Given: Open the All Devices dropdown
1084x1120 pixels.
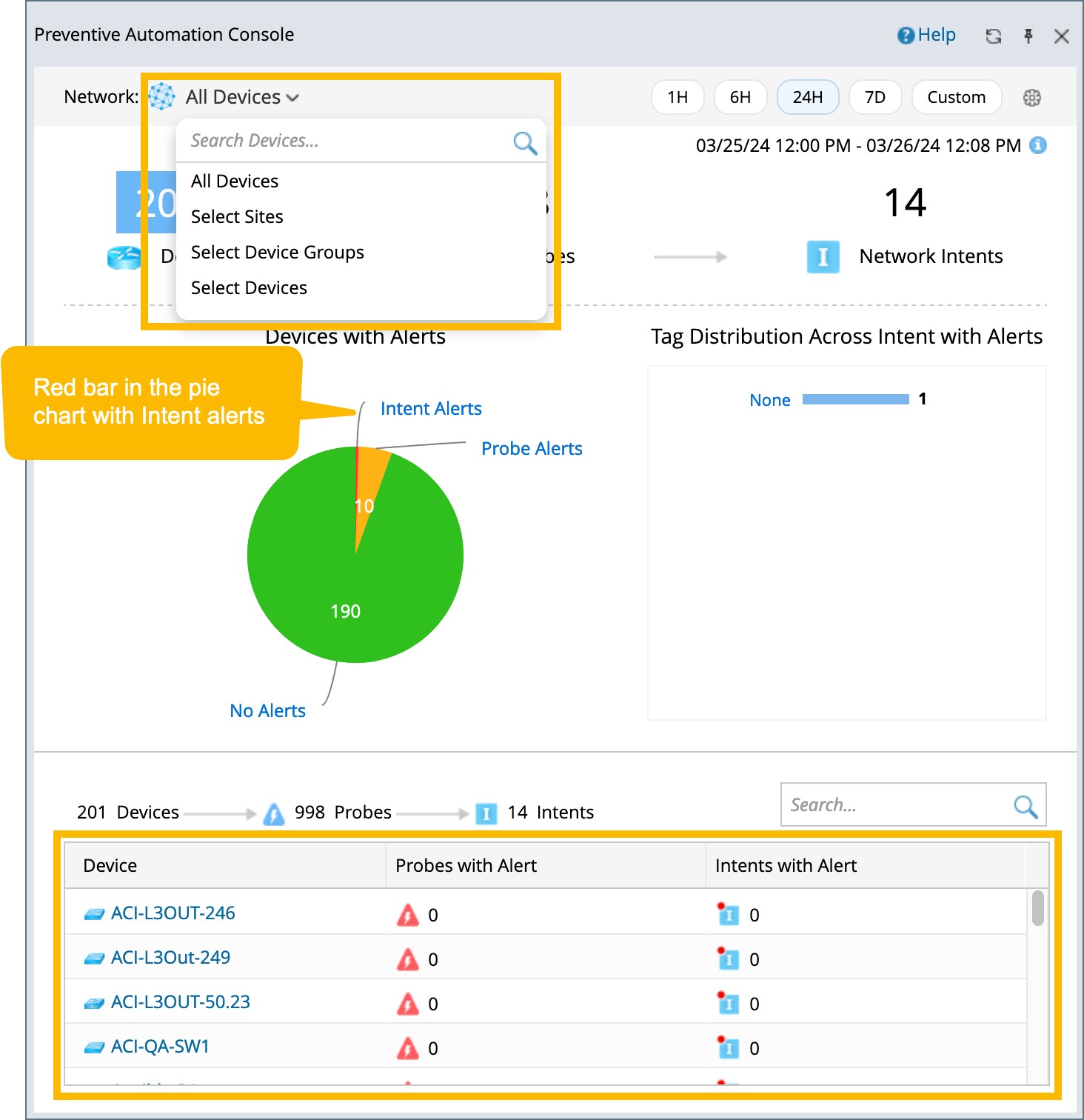Looking at the screenshot, I should pyautogui.click(x=238, y=96).
